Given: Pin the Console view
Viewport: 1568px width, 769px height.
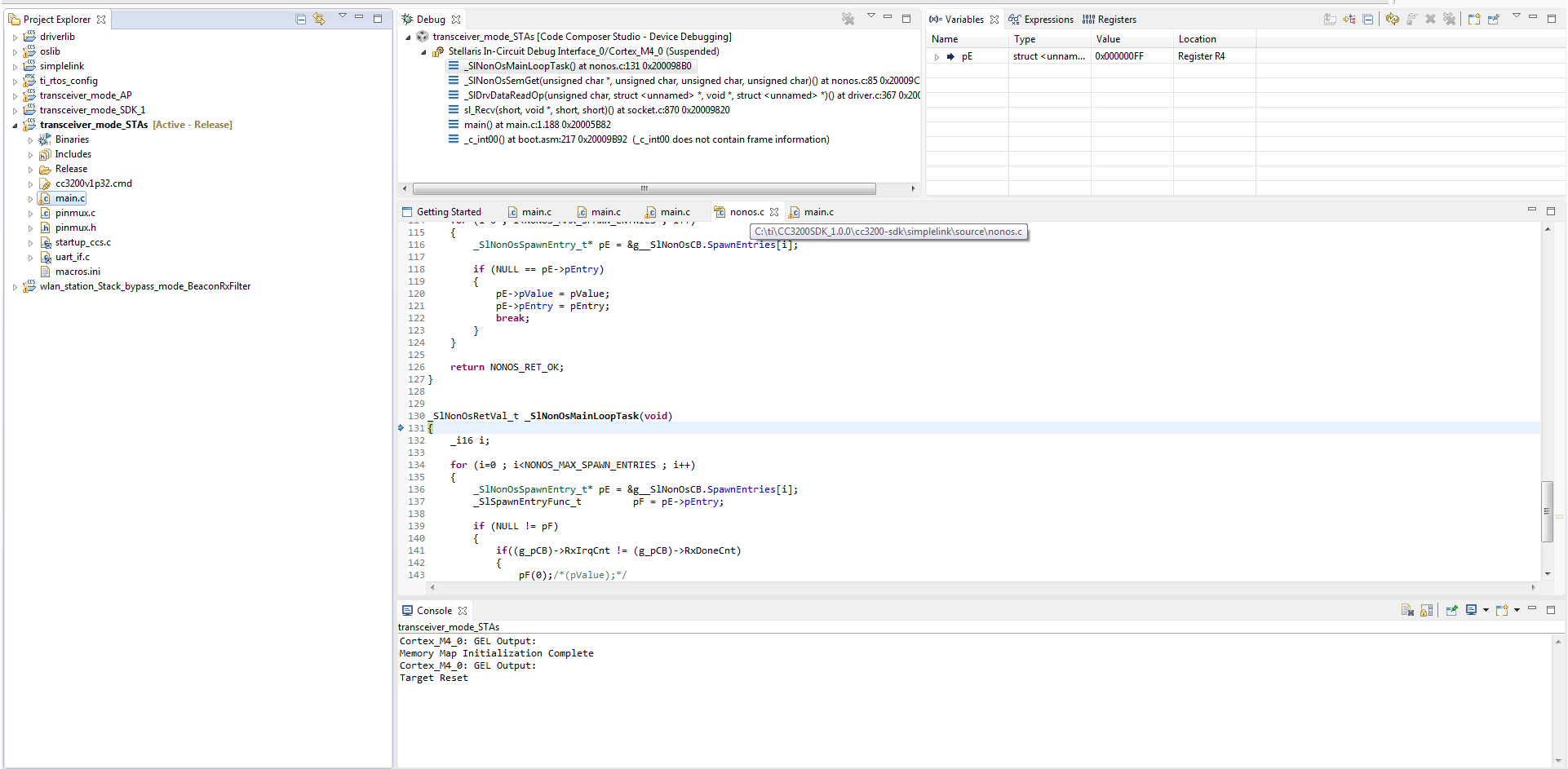Looking at the screenshot, I should (x=1452, y=610).
